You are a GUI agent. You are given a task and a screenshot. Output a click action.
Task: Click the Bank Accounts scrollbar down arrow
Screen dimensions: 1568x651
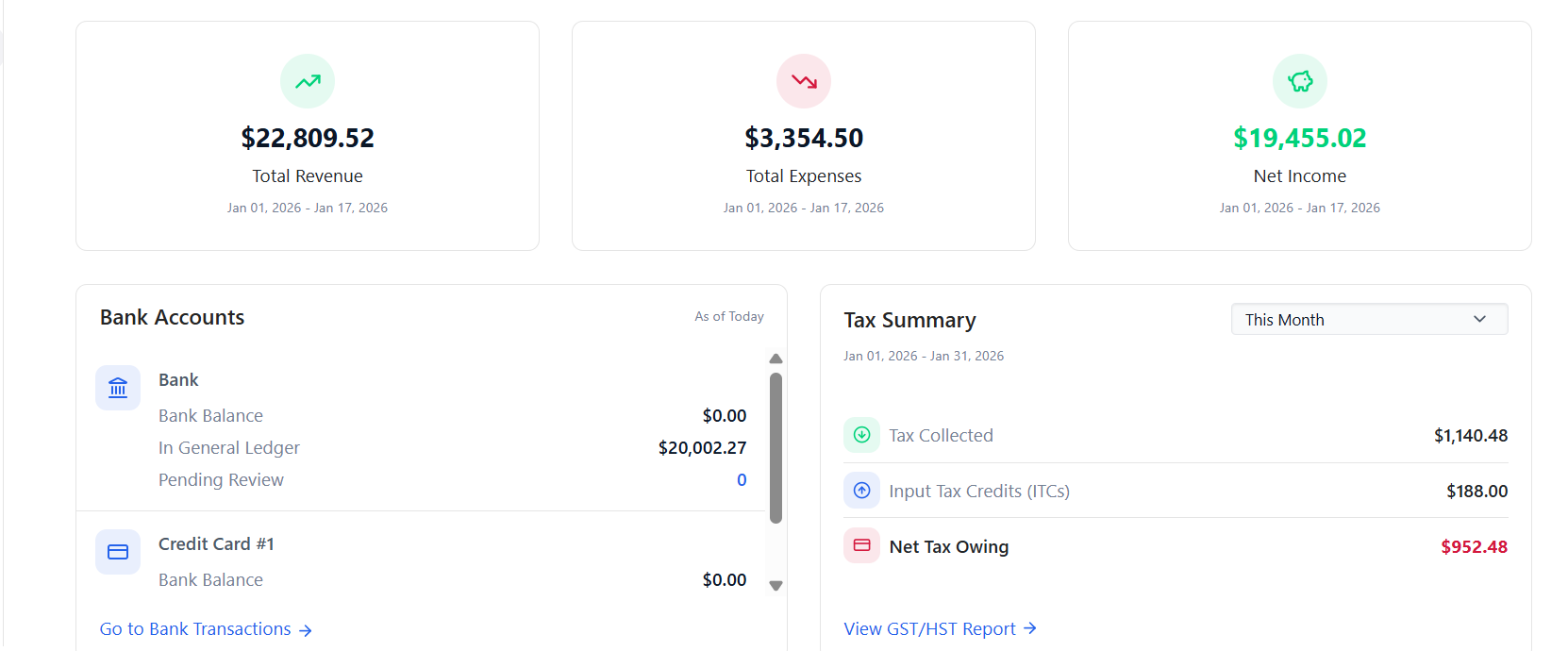pyautogui.click(x=776, y=586)
